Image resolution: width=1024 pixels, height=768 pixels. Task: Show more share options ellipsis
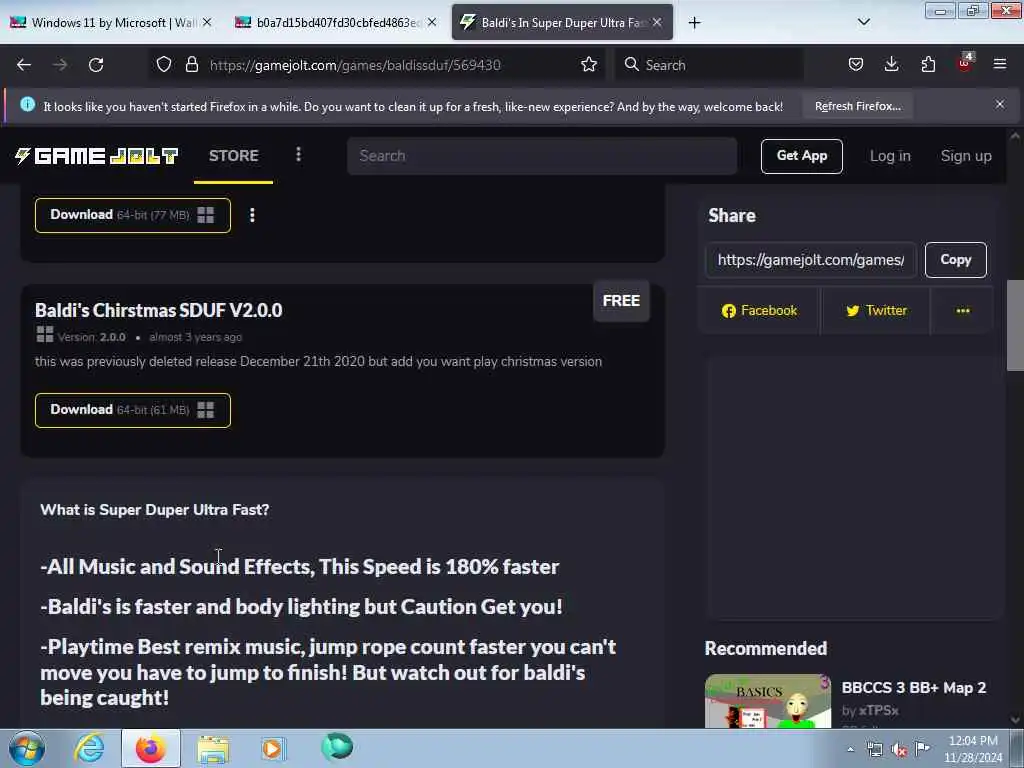963,311
